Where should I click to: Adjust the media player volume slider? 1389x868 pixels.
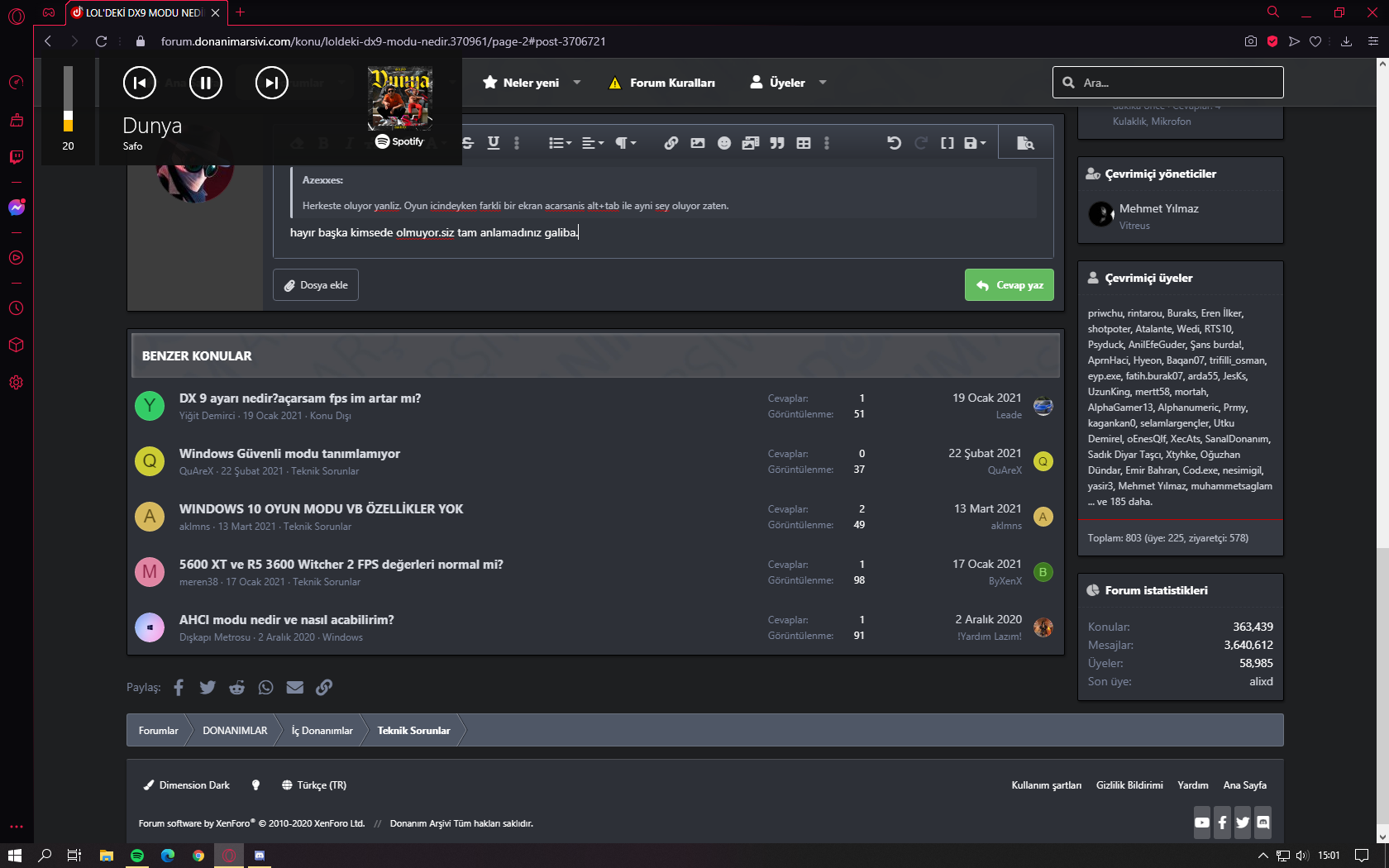pos(68,99)
